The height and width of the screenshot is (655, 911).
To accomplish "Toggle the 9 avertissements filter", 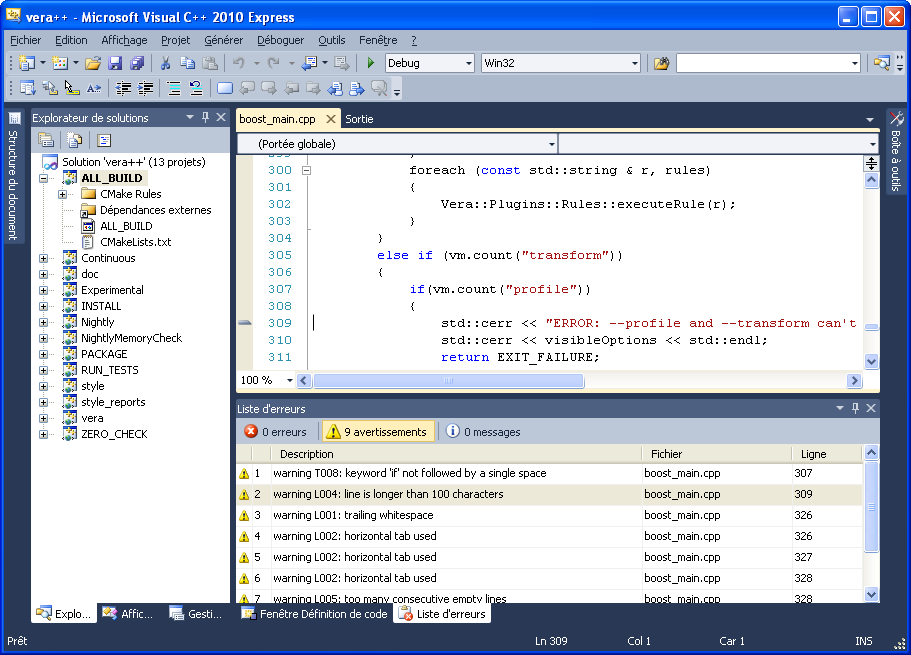I will click(377, 432).
